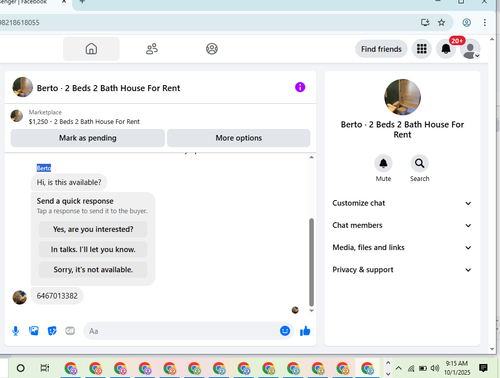The width and height of the screenshot is (500, 378).
Task: Open the Marketplace listing $1,250 link
Action: [84, 122]
